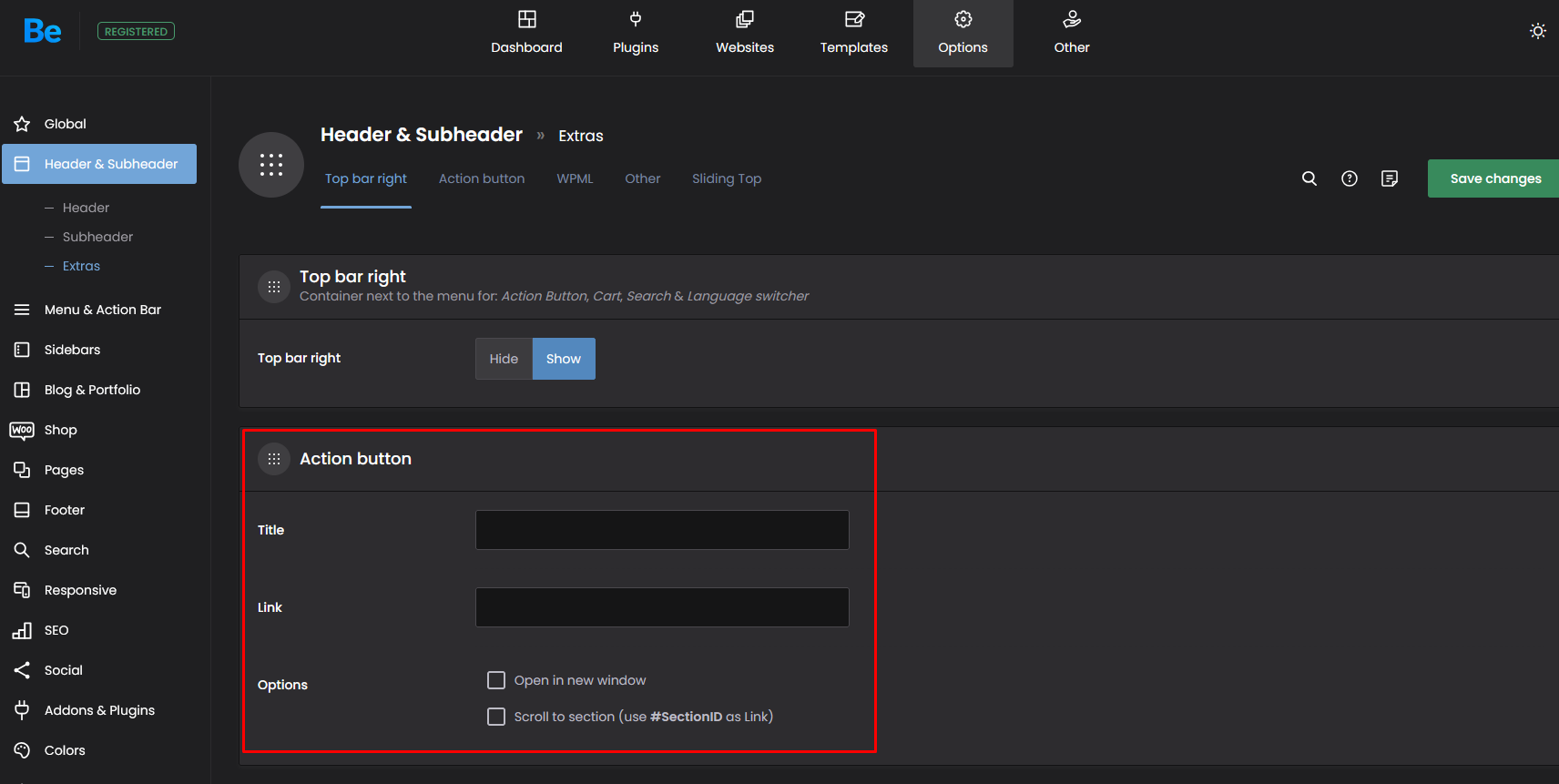
Task: Click the Social share icon
Action: point(22,670)
